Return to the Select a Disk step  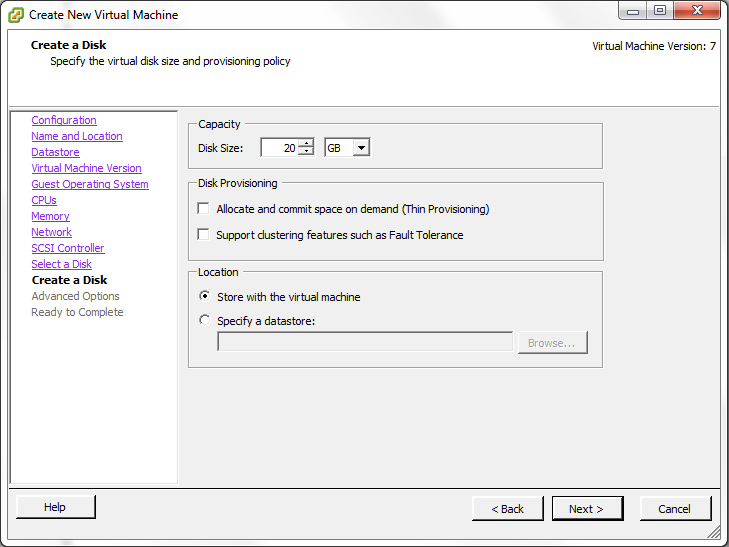[61, 264]
